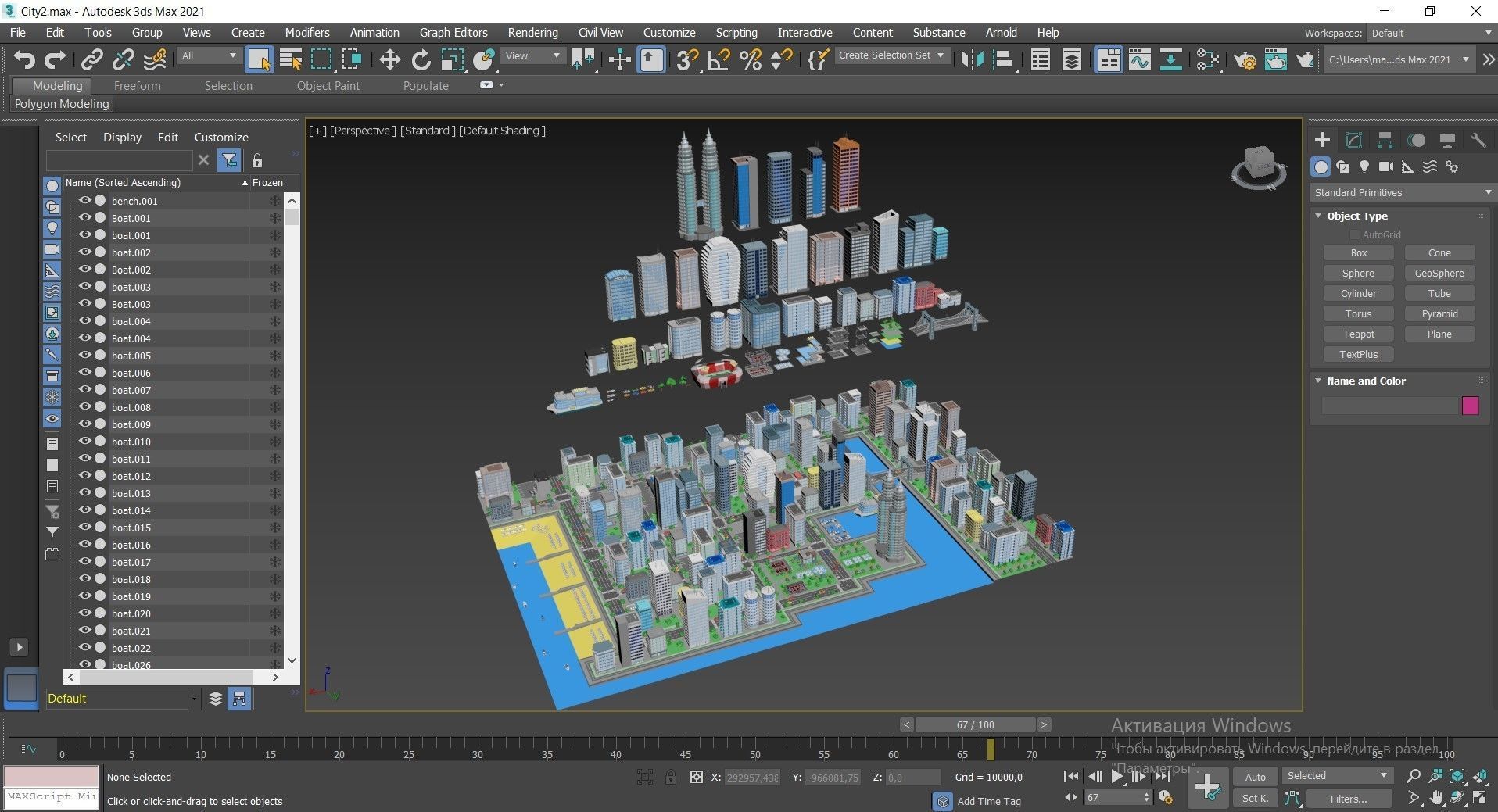Select the Cameras category icon
1498x812 pixels.
coord(1386,166)
